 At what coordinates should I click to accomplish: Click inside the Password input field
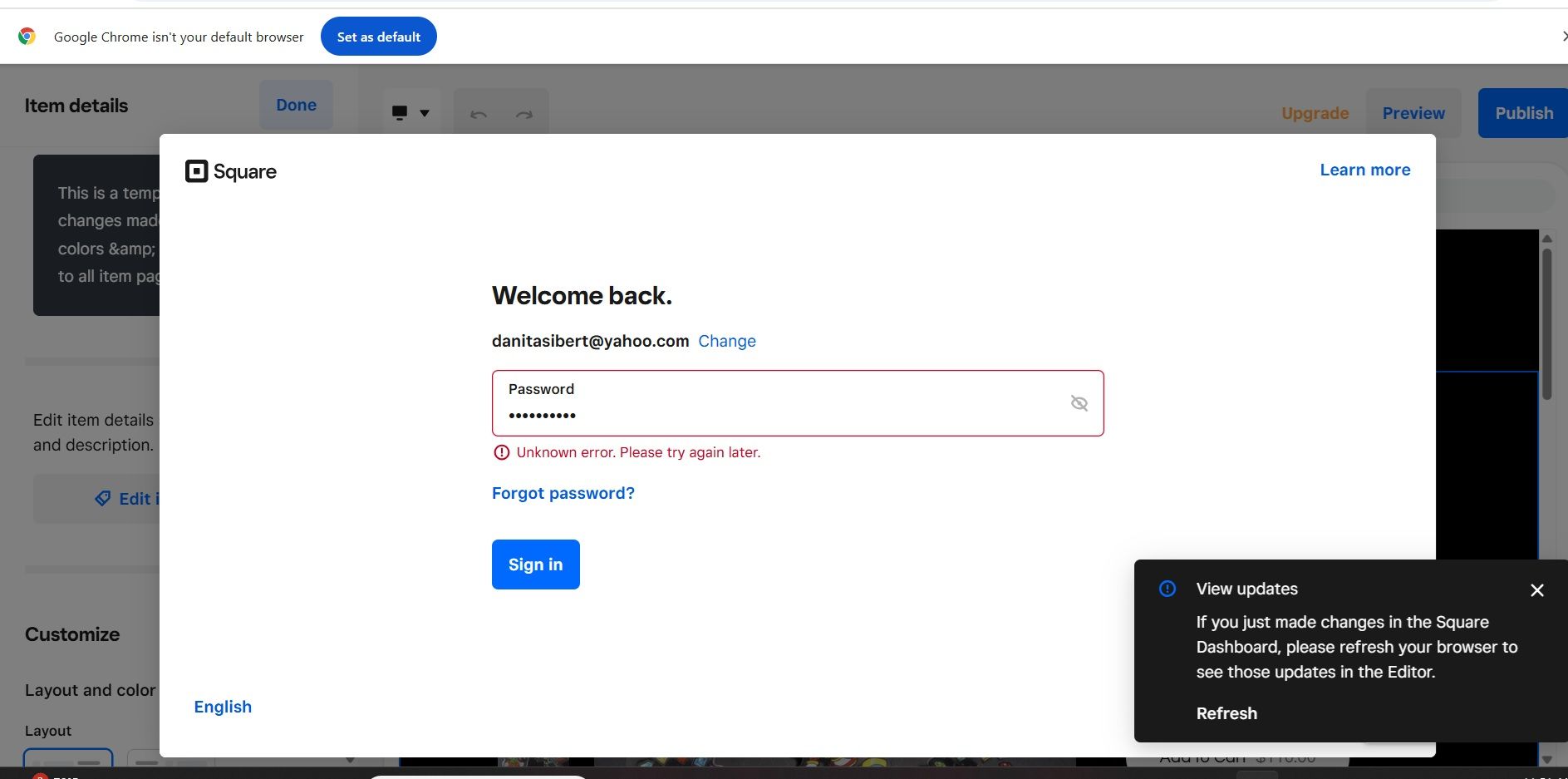pos(748,414)
